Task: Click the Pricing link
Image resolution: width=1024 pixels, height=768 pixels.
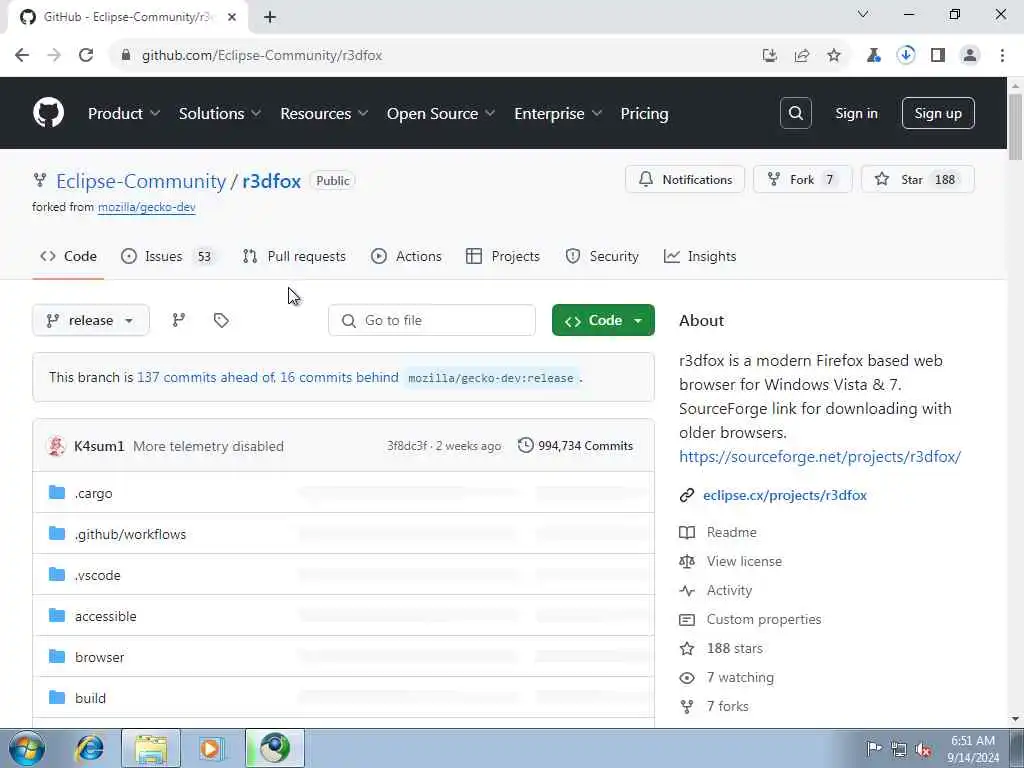Action: pyautogui.click(x=645, y=113)
